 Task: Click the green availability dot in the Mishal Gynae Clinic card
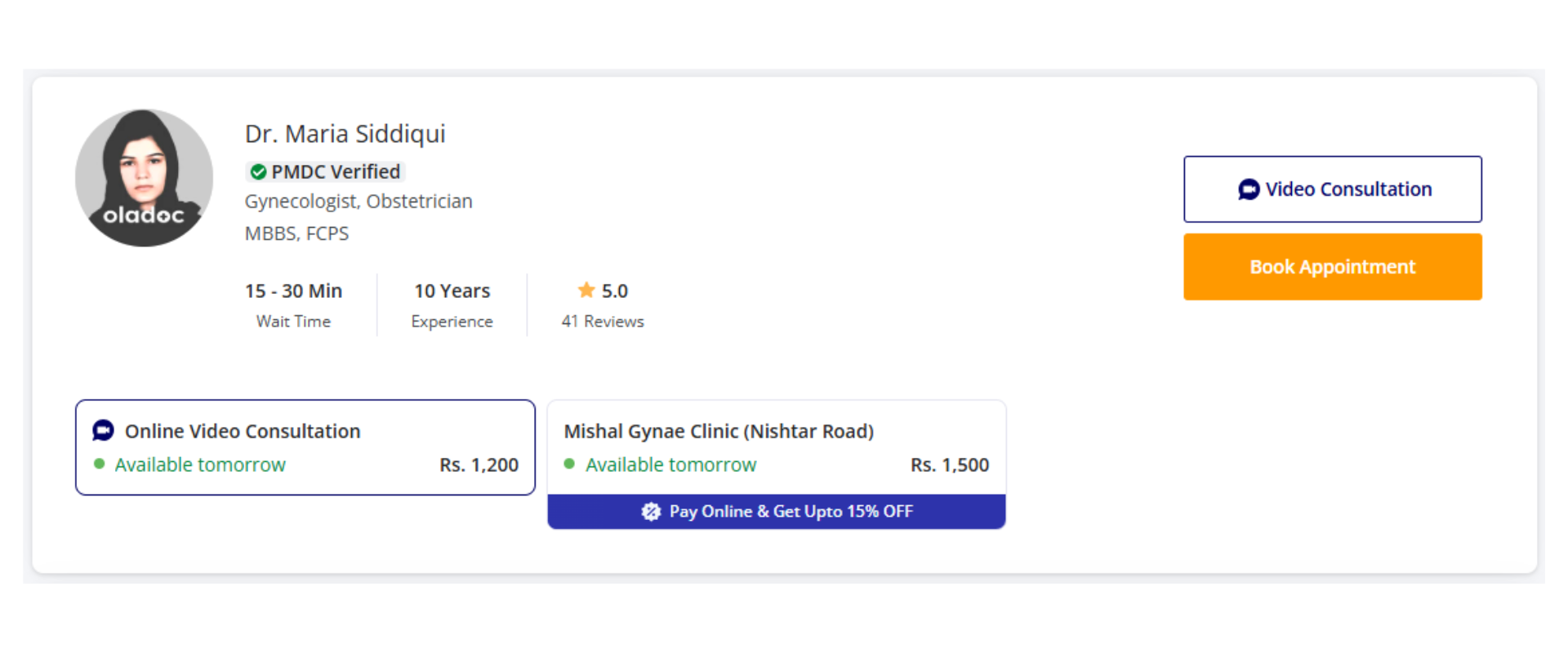click(x=569, y=464)
